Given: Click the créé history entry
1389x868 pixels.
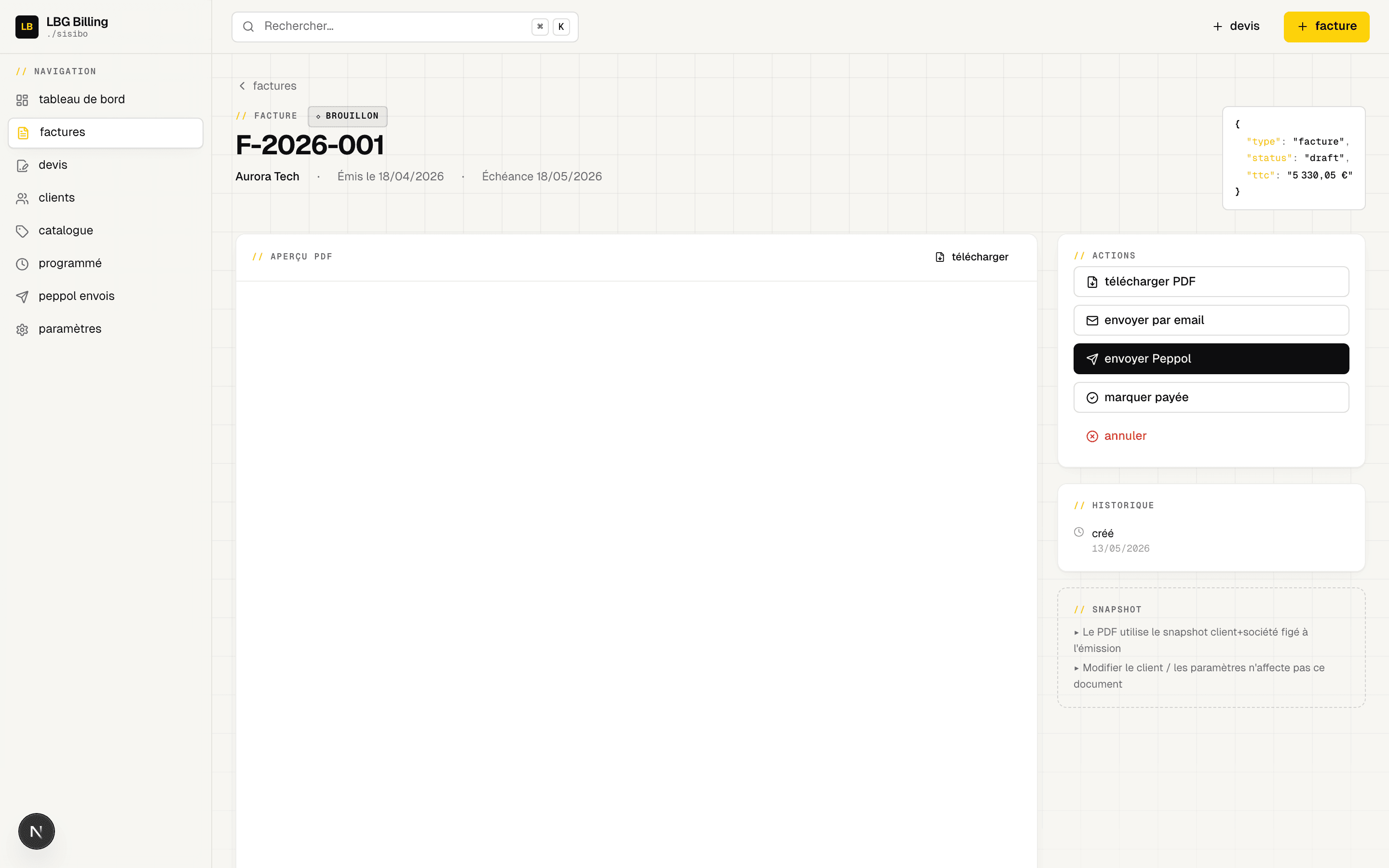Looking at the screenshot, I should coord(1103,533).
